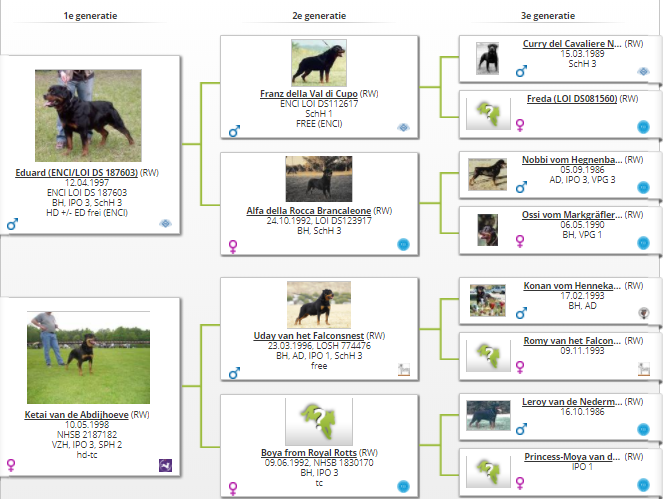Click the purple kennel badge on Ketai's card
Viewport: 663px width, 499px height.
[x=166, y=465]
